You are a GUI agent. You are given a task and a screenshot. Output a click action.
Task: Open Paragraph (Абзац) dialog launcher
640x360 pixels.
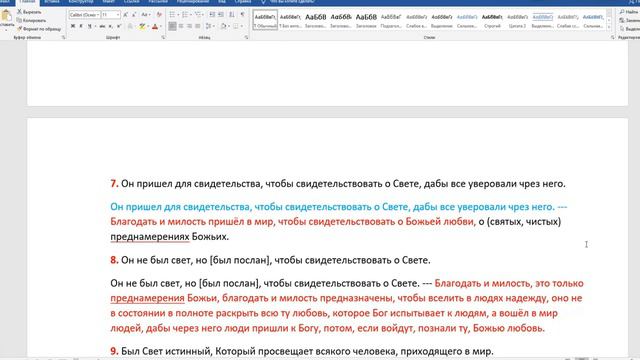[247, 38]
